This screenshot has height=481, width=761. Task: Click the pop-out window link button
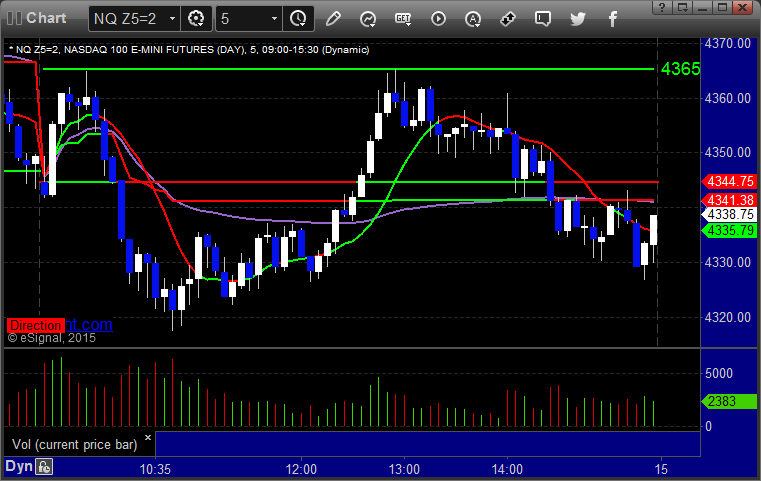pyautogui.click(x=682, y=7)
